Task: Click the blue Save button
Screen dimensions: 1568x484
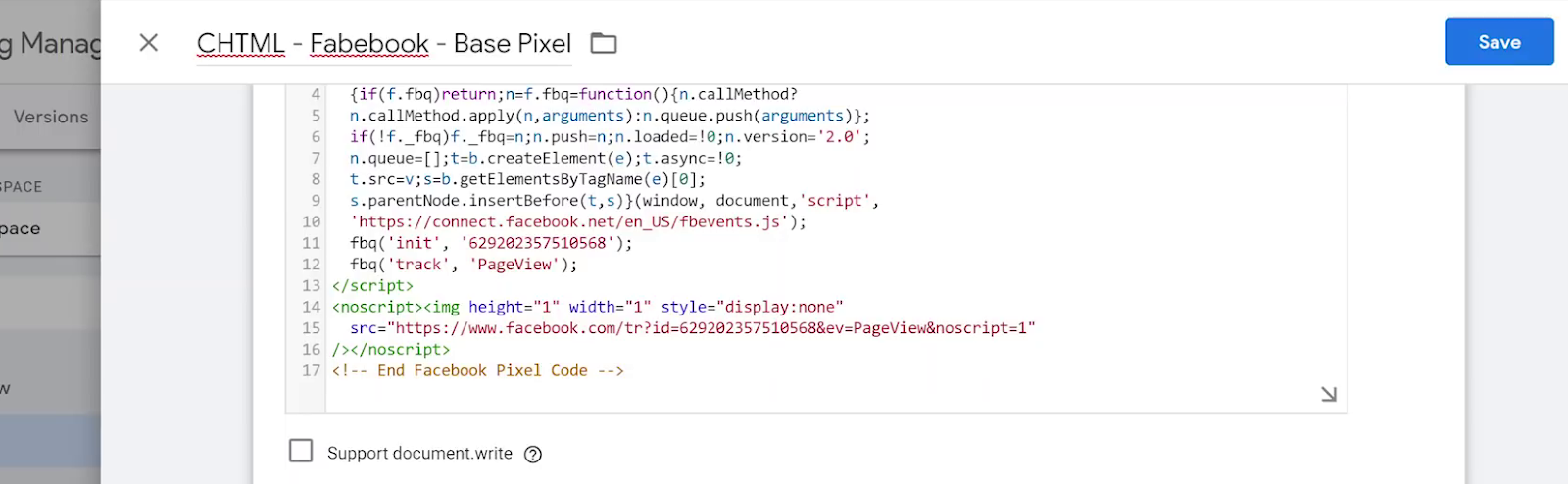Action: 1499,41
